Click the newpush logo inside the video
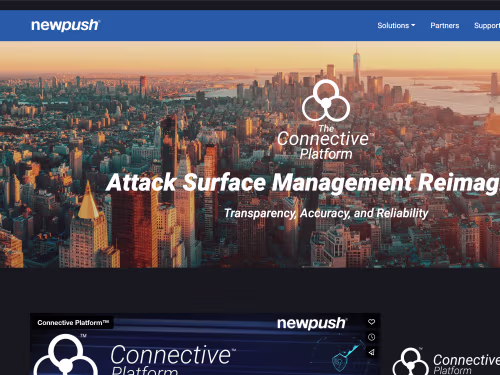 (312, 323)
